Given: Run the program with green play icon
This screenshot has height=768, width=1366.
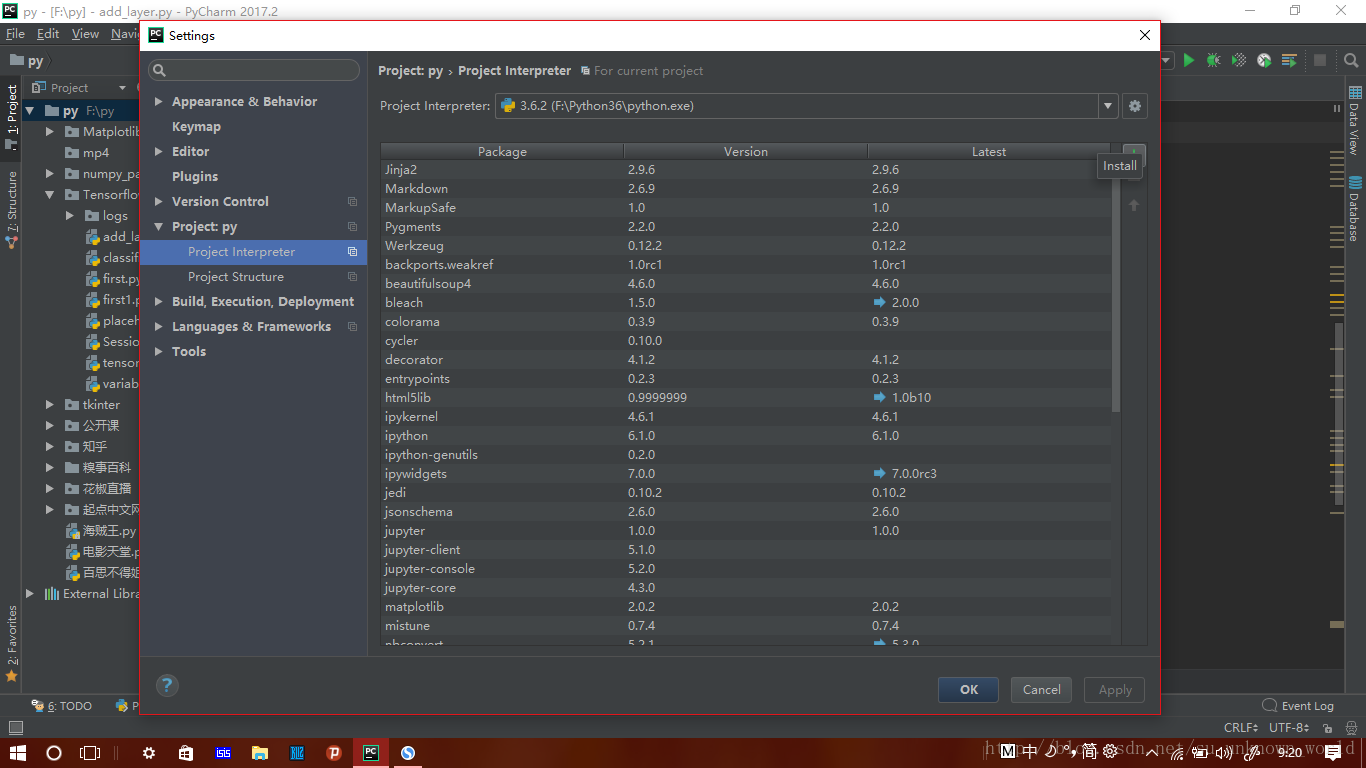Looking at the screenshot, I should [x=1189, y=61].
